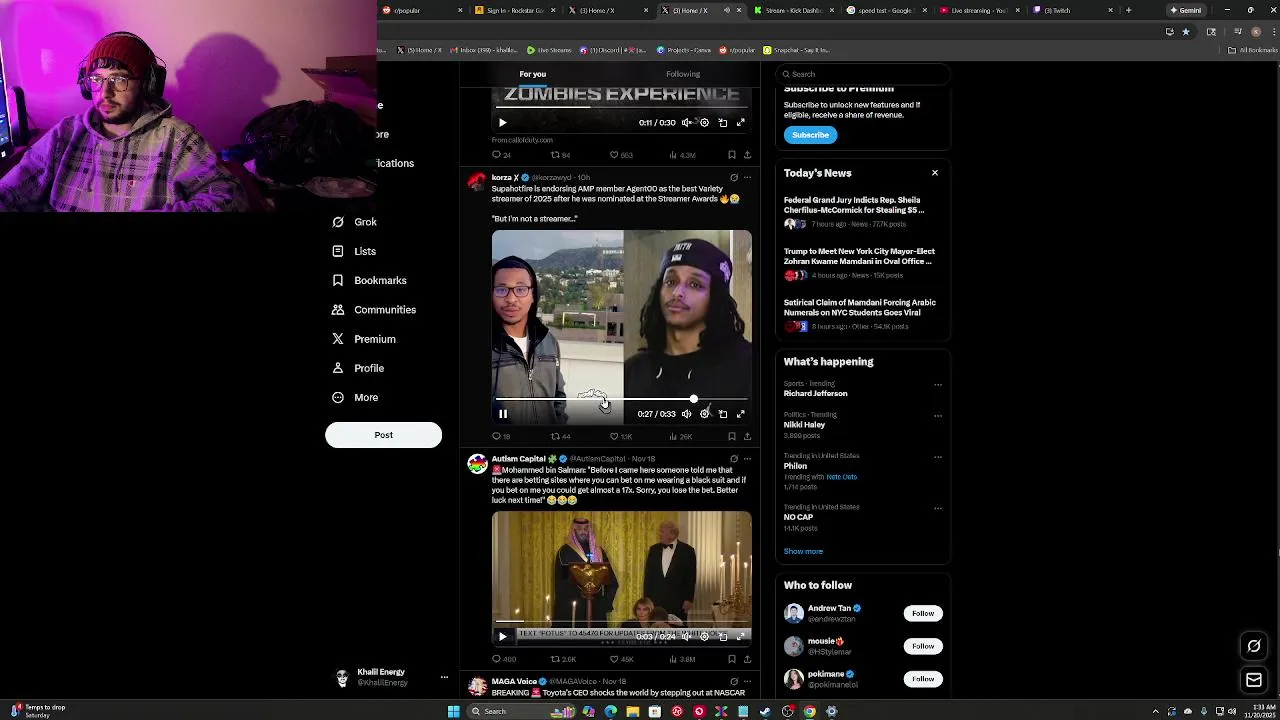Repost the Autism Capital post
The height and width of the screenshot is (720, 1280).
pos(555,659)
